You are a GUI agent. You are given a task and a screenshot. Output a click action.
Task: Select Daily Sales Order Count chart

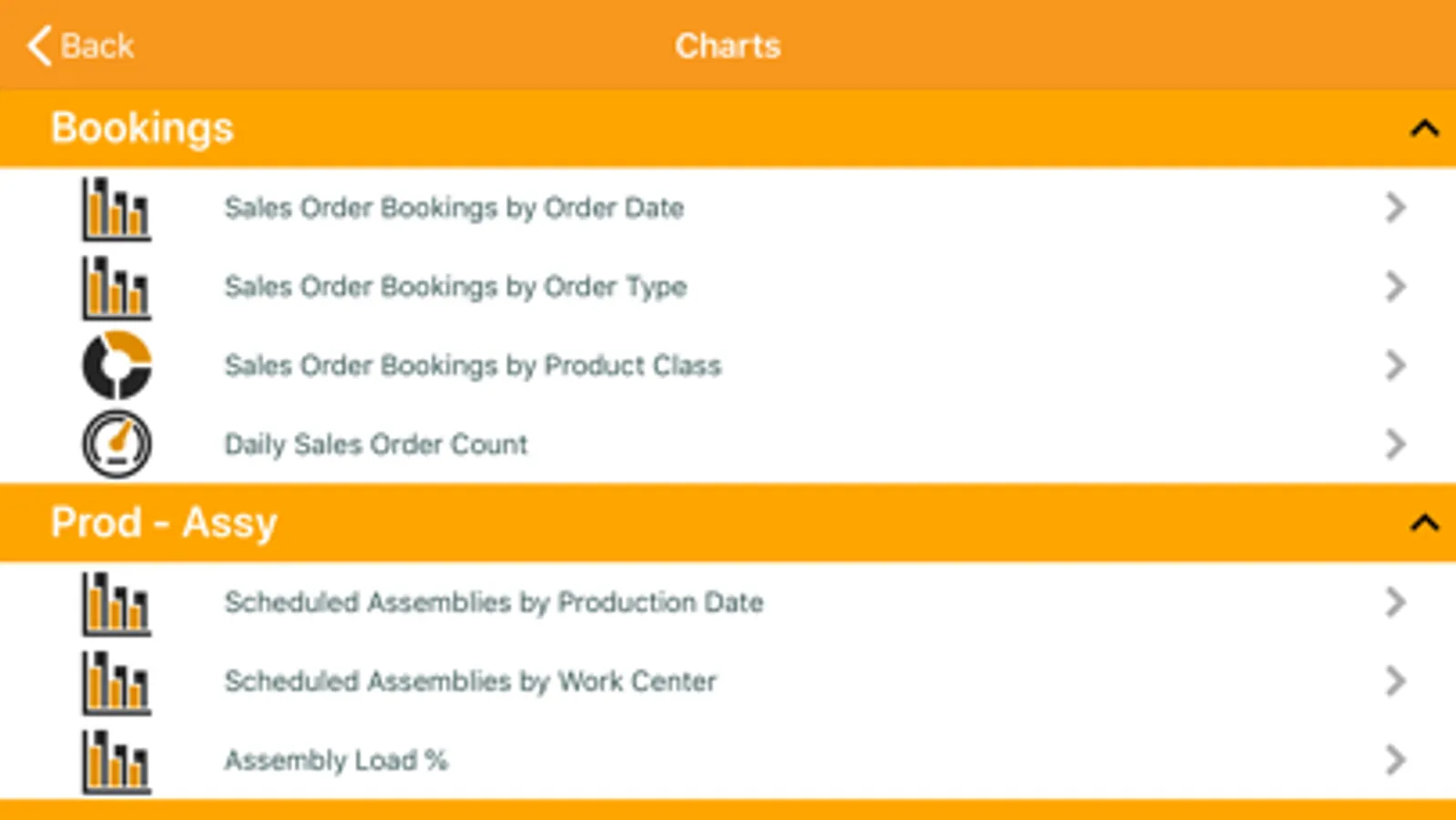pyautogui.click(x=375, y=445)
